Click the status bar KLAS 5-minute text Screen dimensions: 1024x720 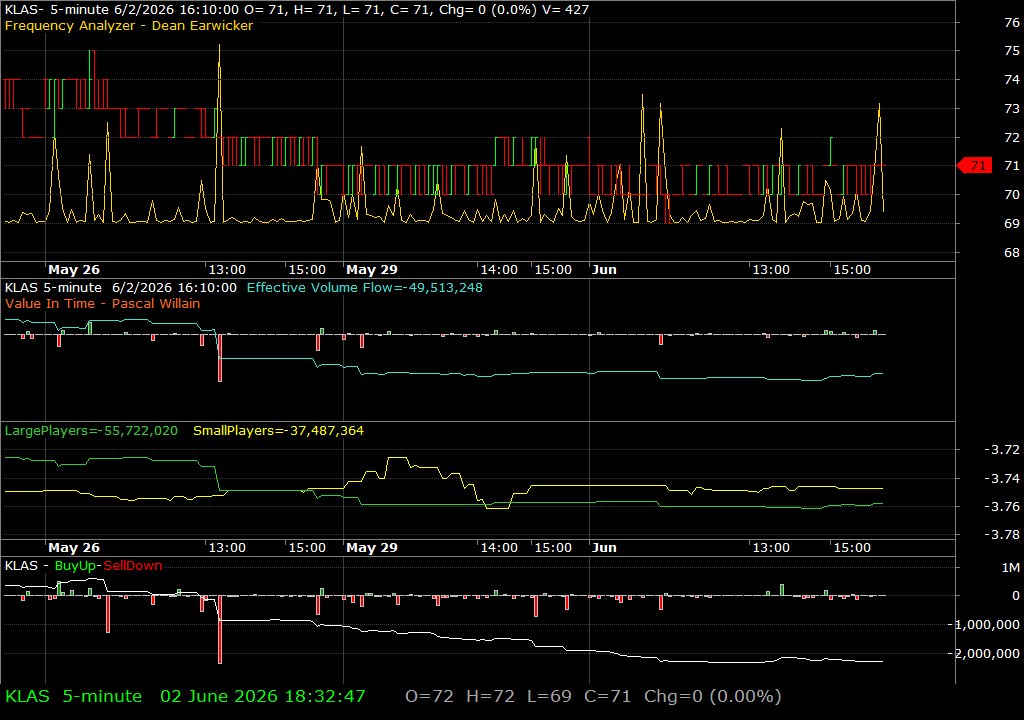pos(73,696)
